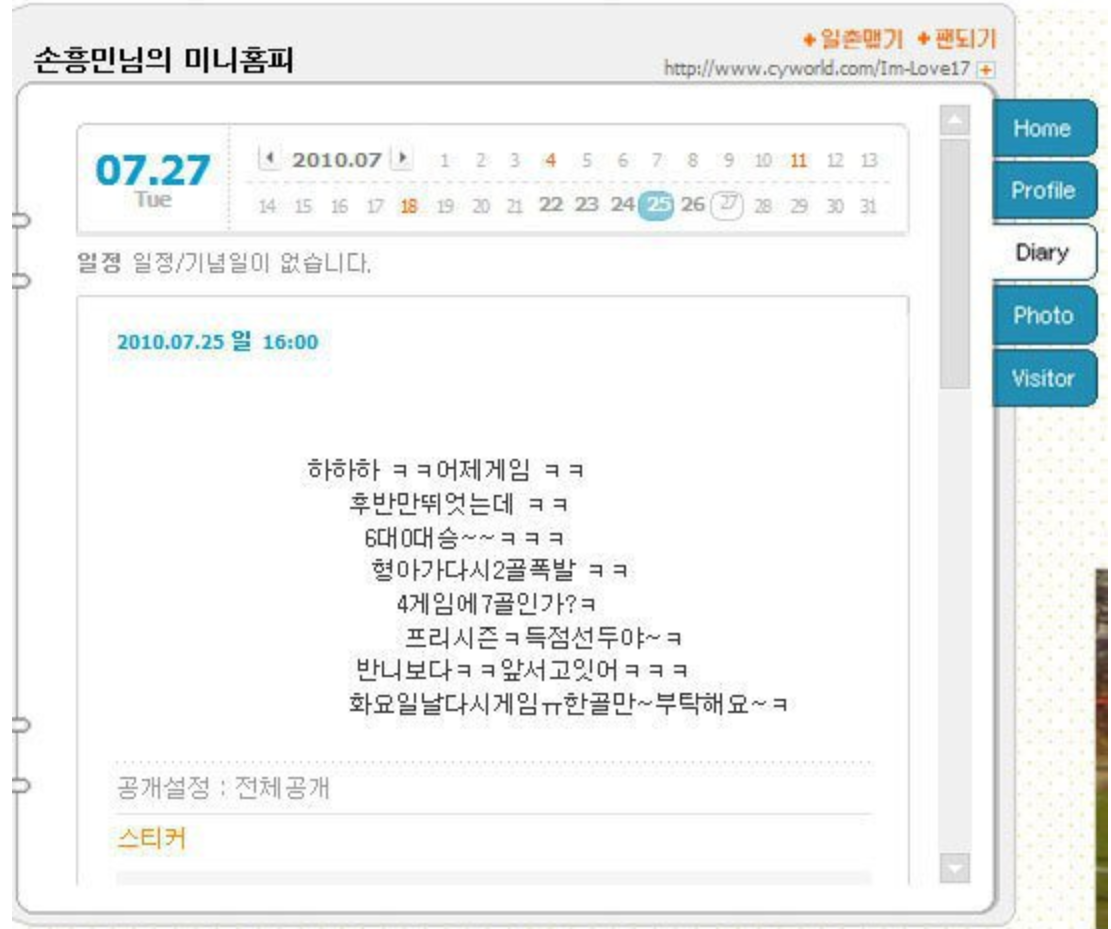Go to previous month in diary calendar

point(267,158)
